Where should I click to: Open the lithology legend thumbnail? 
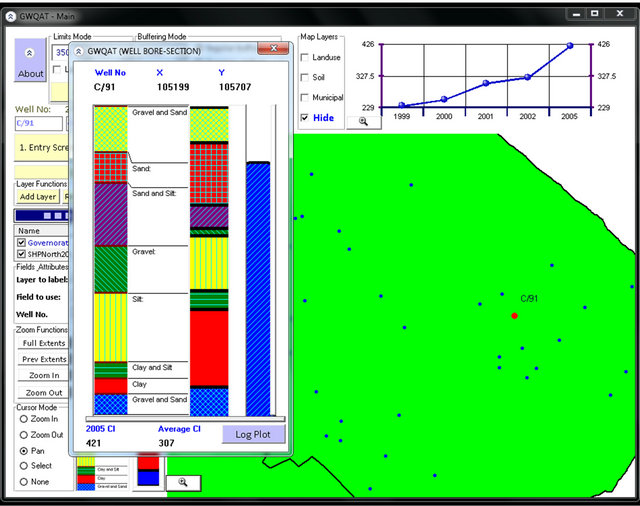tap(104, 472)
